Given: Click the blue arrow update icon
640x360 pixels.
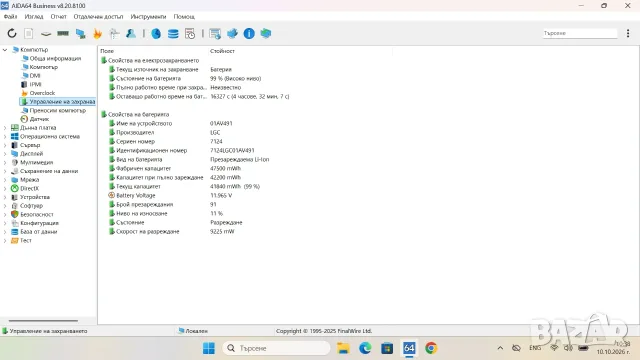Looking at the screenshot, I should pos(232,33).
